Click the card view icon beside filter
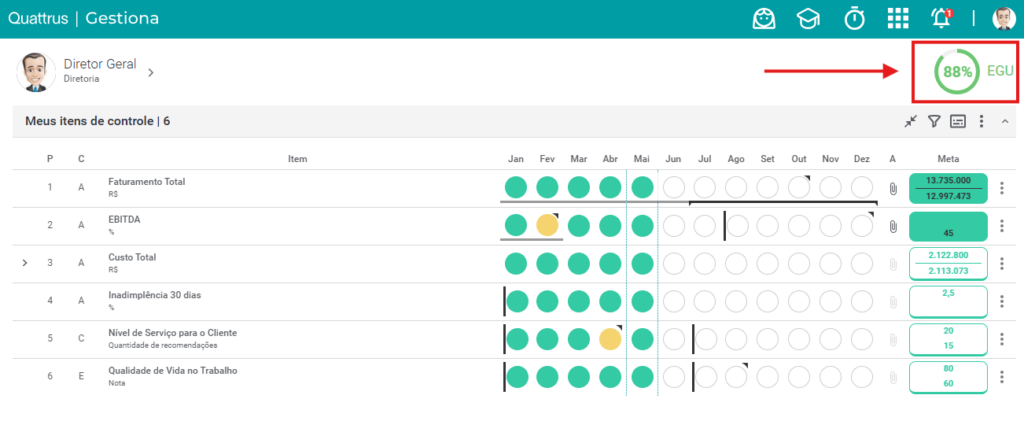Image resolution: width=1024 pixels, height=421 pixels. pyautogui.click(x=957, y=121)
